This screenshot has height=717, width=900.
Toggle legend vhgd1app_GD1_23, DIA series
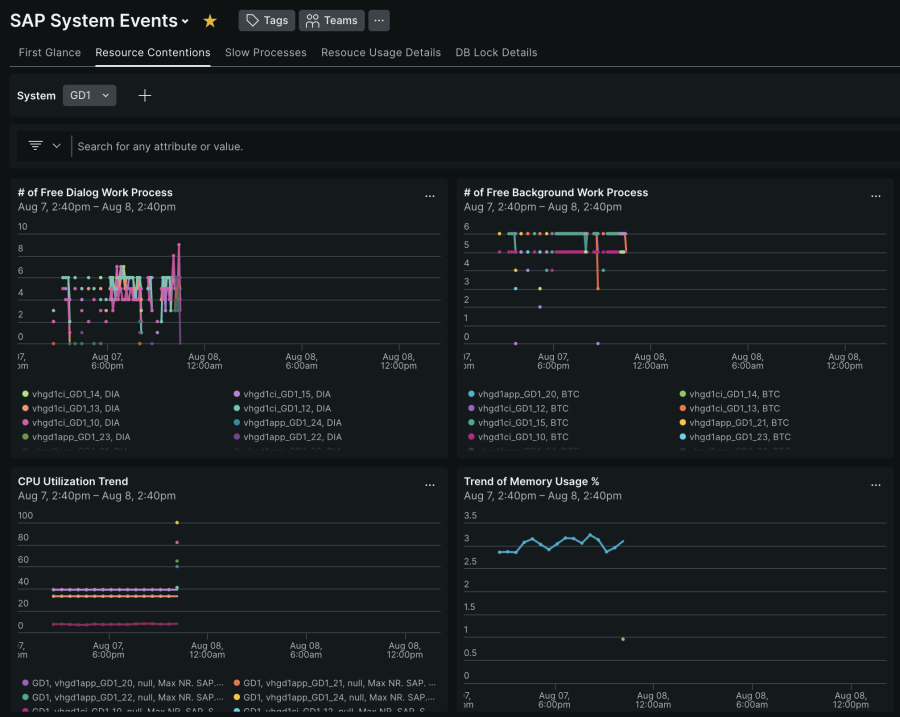point(76,437)
